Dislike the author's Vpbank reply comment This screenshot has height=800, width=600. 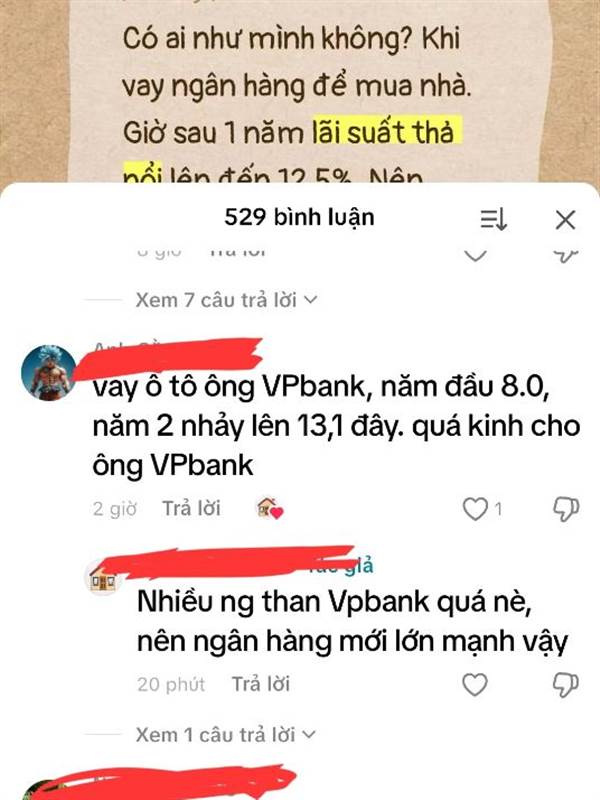566,684
